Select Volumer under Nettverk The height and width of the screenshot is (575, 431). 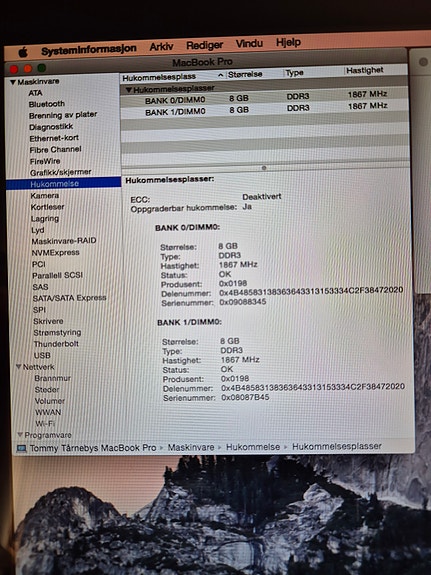click(50, 401)
